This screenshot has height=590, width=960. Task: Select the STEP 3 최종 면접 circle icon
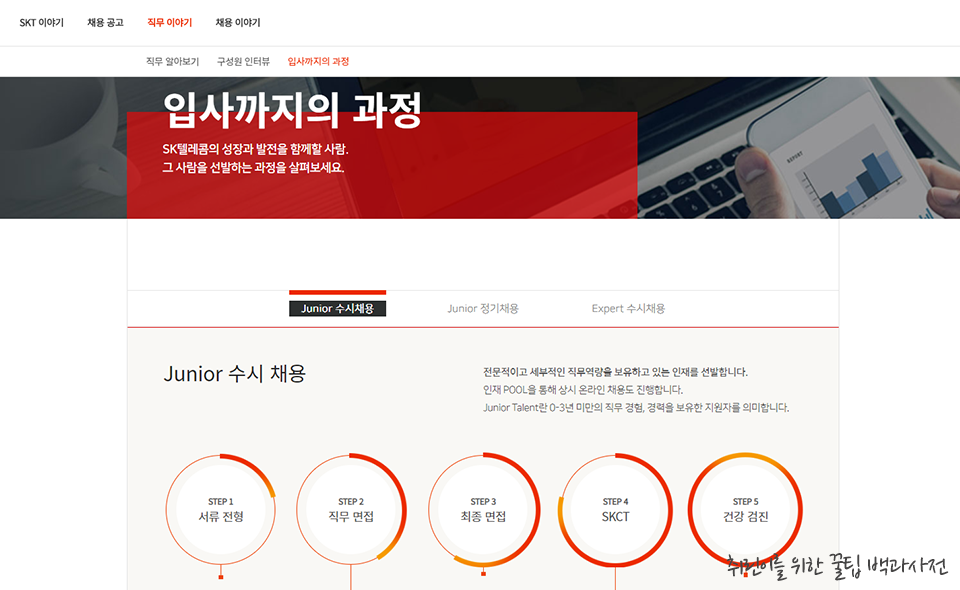484,509
